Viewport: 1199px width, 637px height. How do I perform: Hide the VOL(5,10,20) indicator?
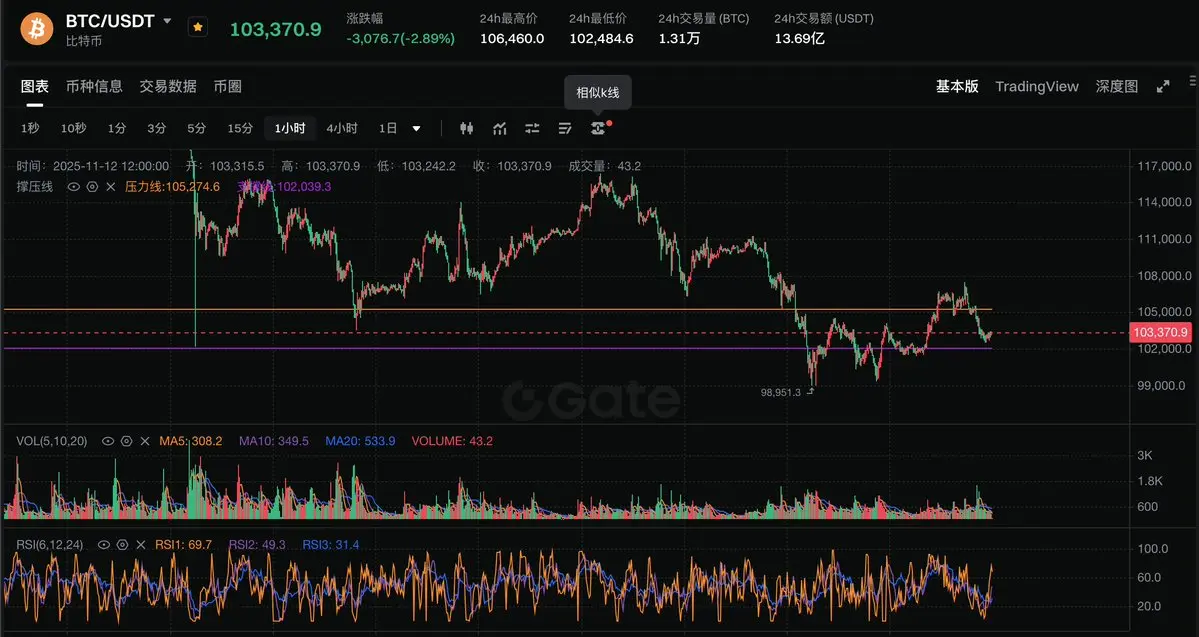(108, 441)
